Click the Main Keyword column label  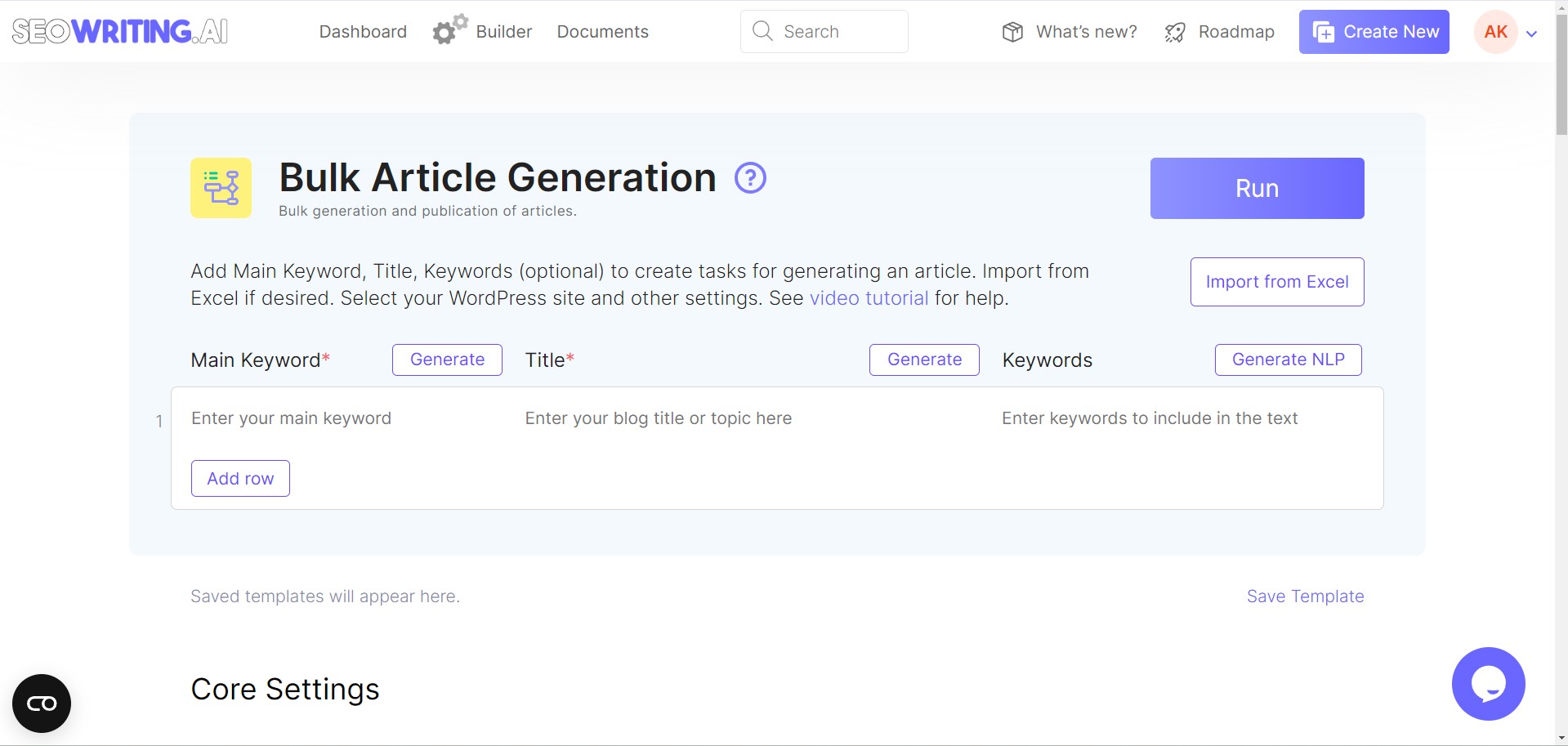click(x=260, y=360)
